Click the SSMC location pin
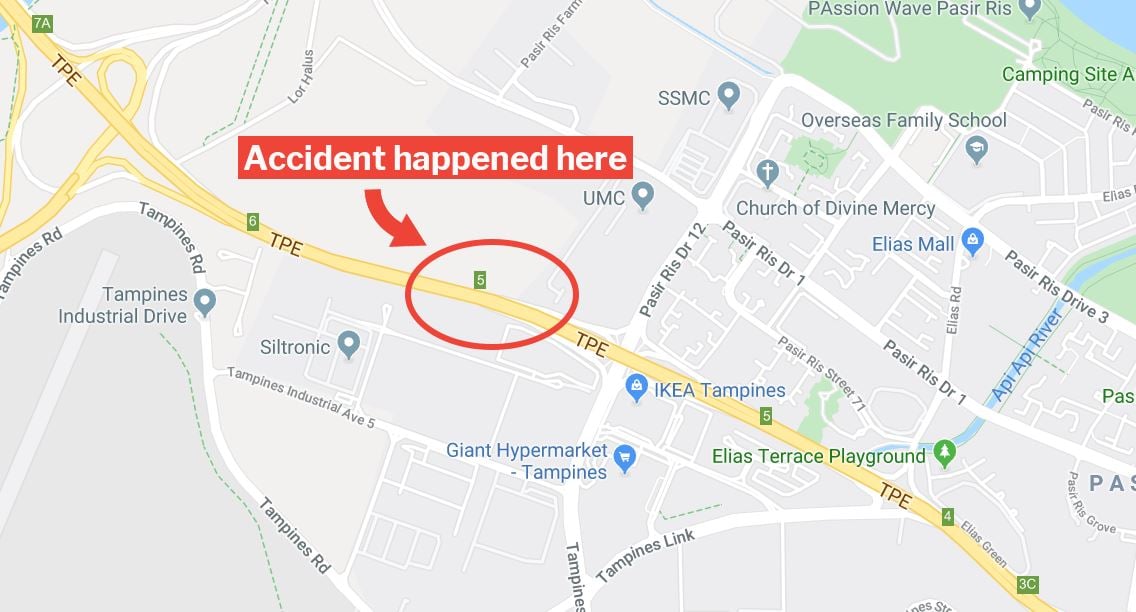 pyautogui.click(x=728, y=96)
